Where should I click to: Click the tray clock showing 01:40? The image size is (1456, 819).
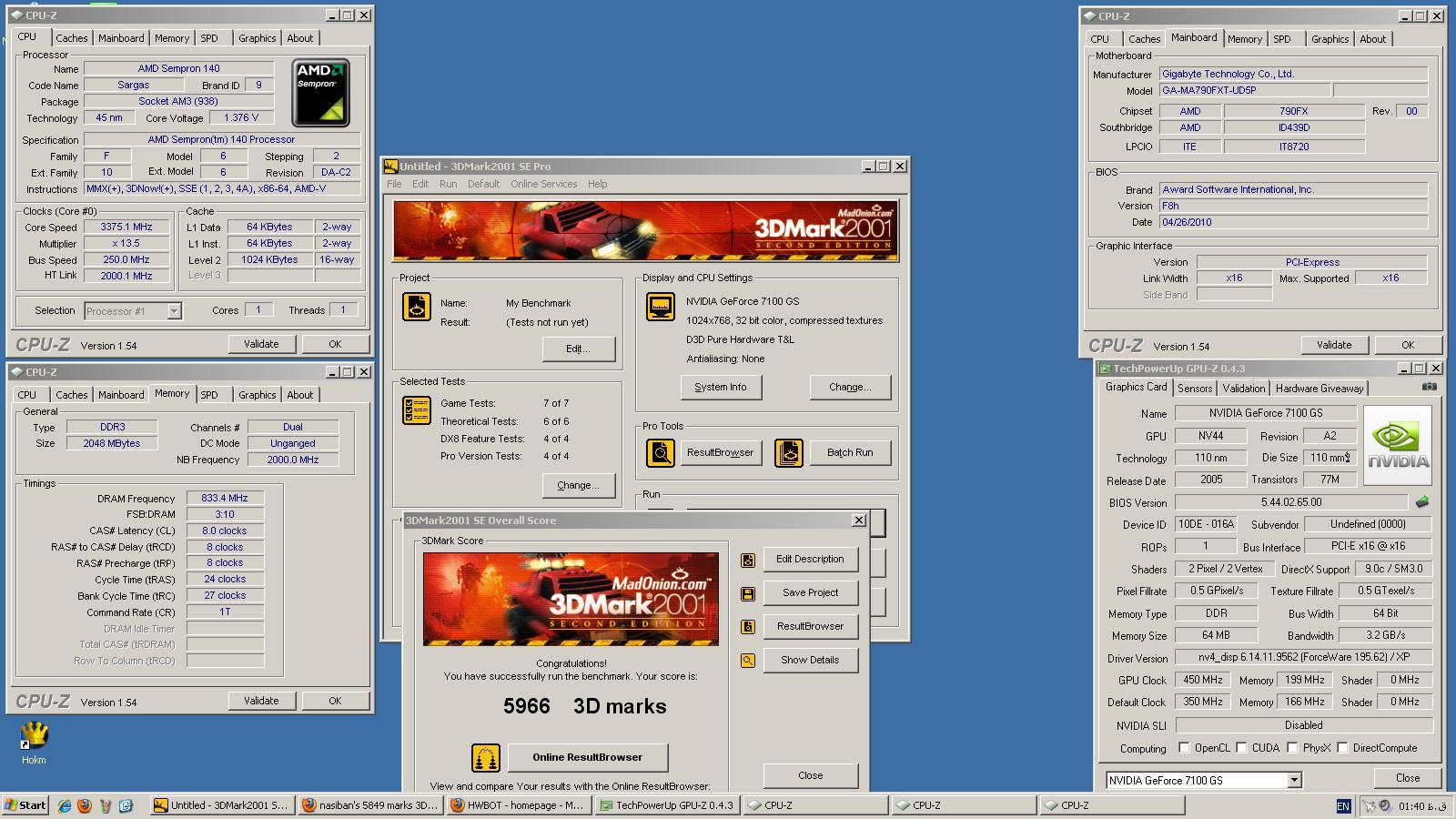(x=1421, y=806)
